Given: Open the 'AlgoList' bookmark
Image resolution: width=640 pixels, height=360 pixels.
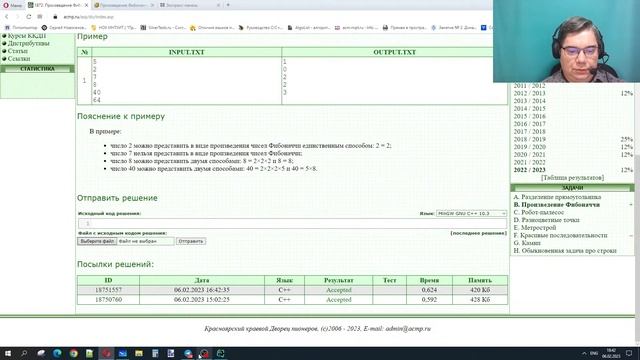Looking at the screenshot, I should tap(309, 28).
